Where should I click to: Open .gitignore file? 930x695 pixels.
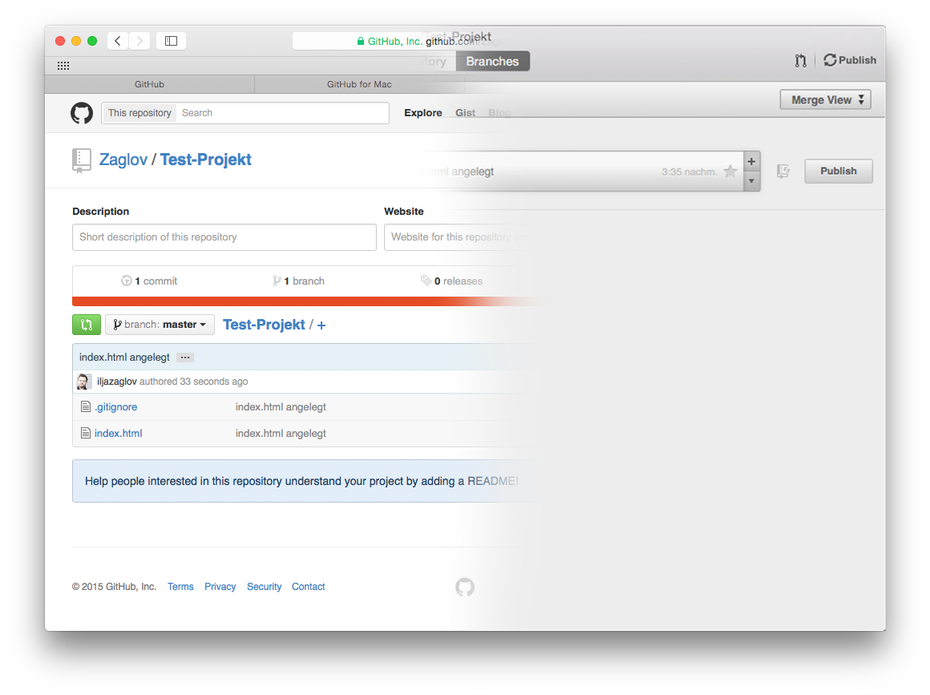[x=116, y=407]
